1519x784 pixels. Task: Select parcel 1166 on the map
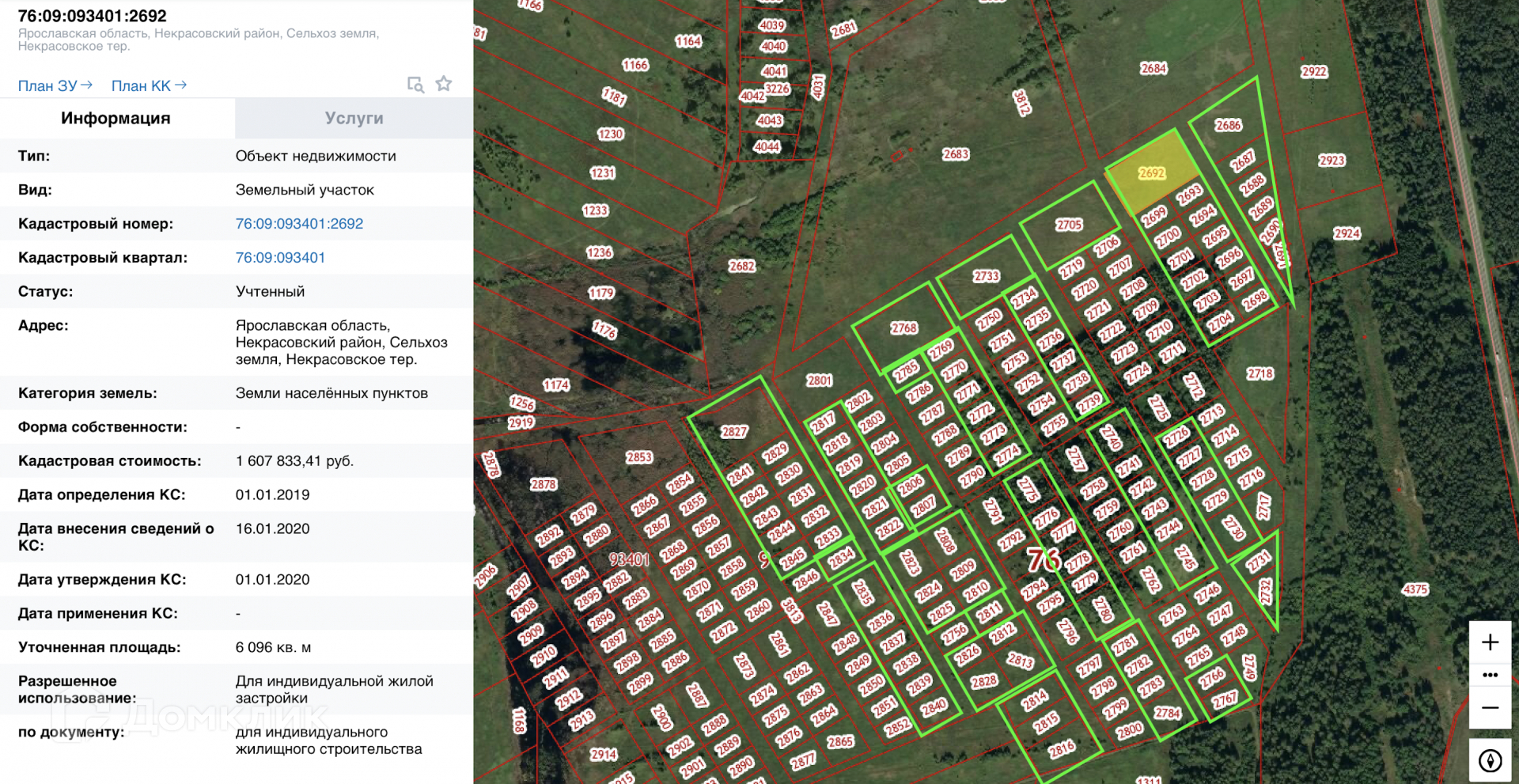pos(635,65)
